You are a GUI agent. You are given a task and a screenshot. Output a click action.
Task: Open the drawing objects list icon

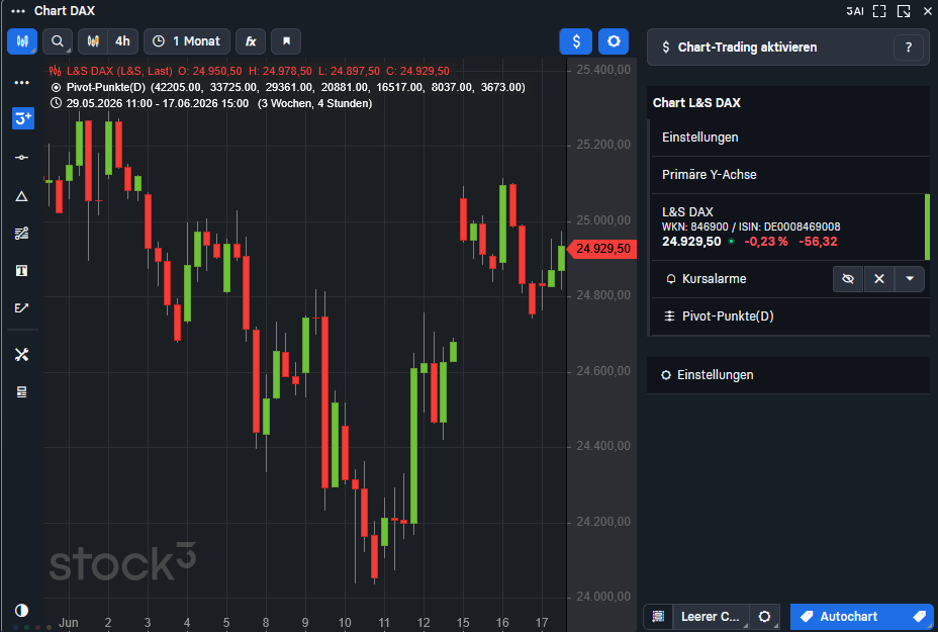[x=22, y=392]
